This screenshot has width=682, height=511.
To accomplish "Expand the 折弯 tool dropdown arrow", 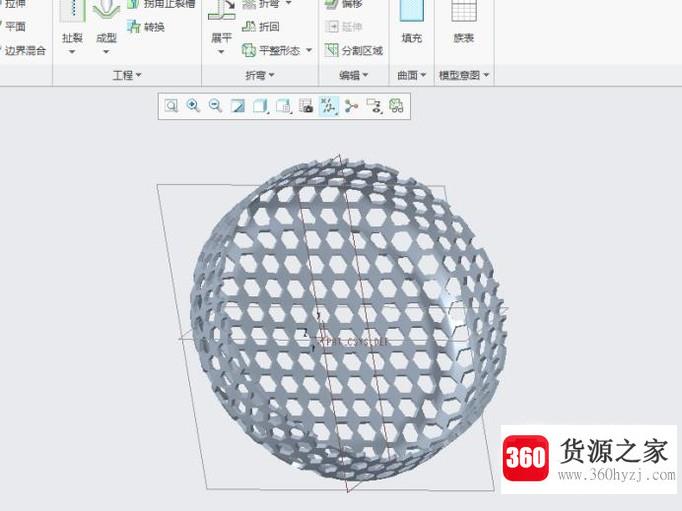I will click(x=289, y=3).
